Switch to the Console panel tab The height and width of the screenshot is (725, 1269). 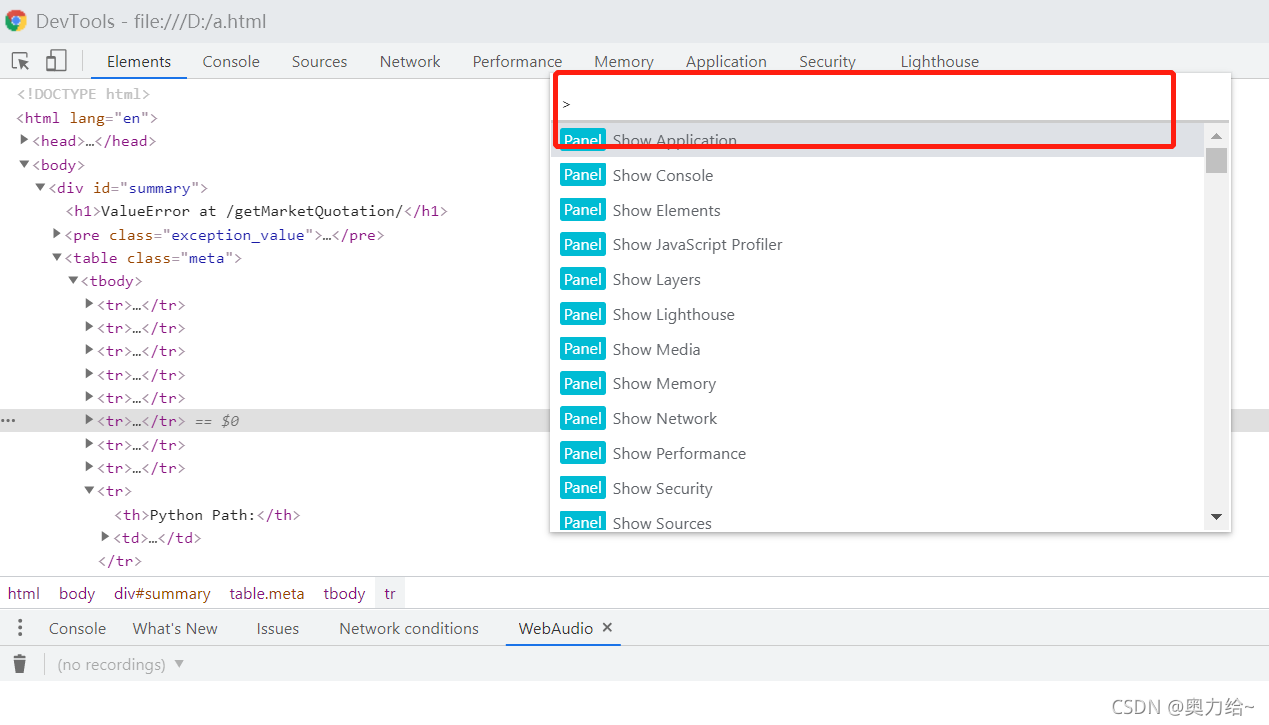click(231, 61)
